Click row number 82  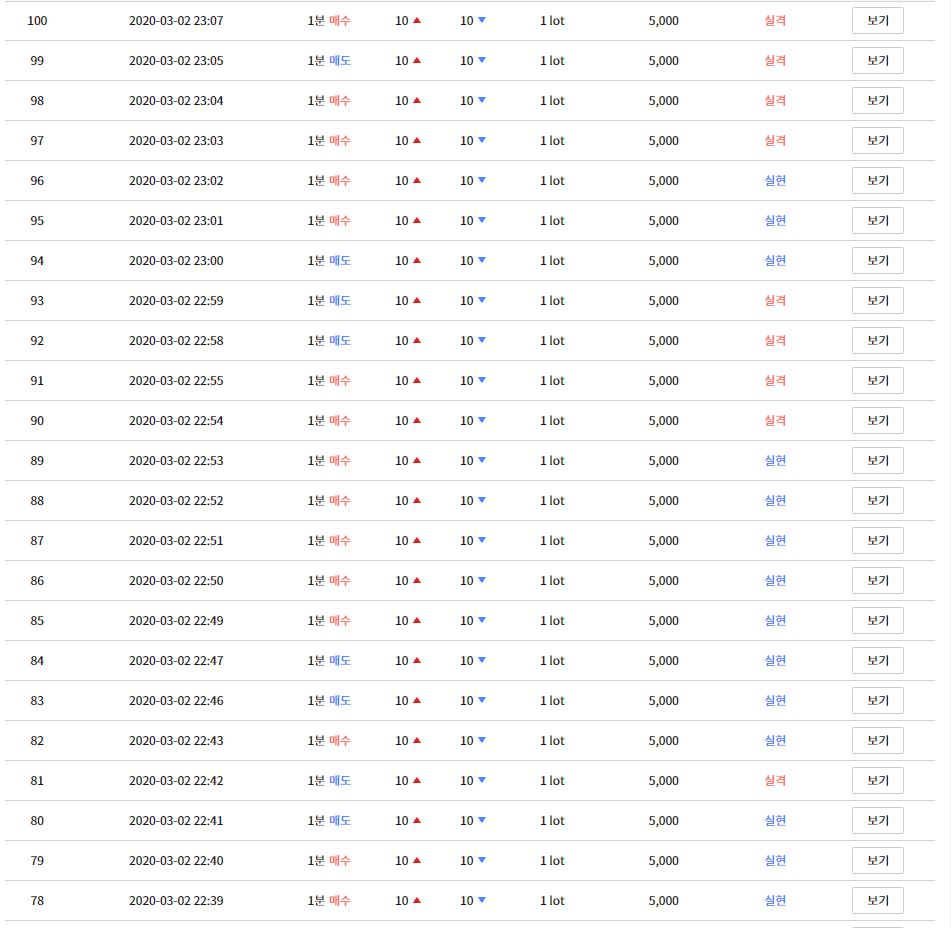[37, 741]
